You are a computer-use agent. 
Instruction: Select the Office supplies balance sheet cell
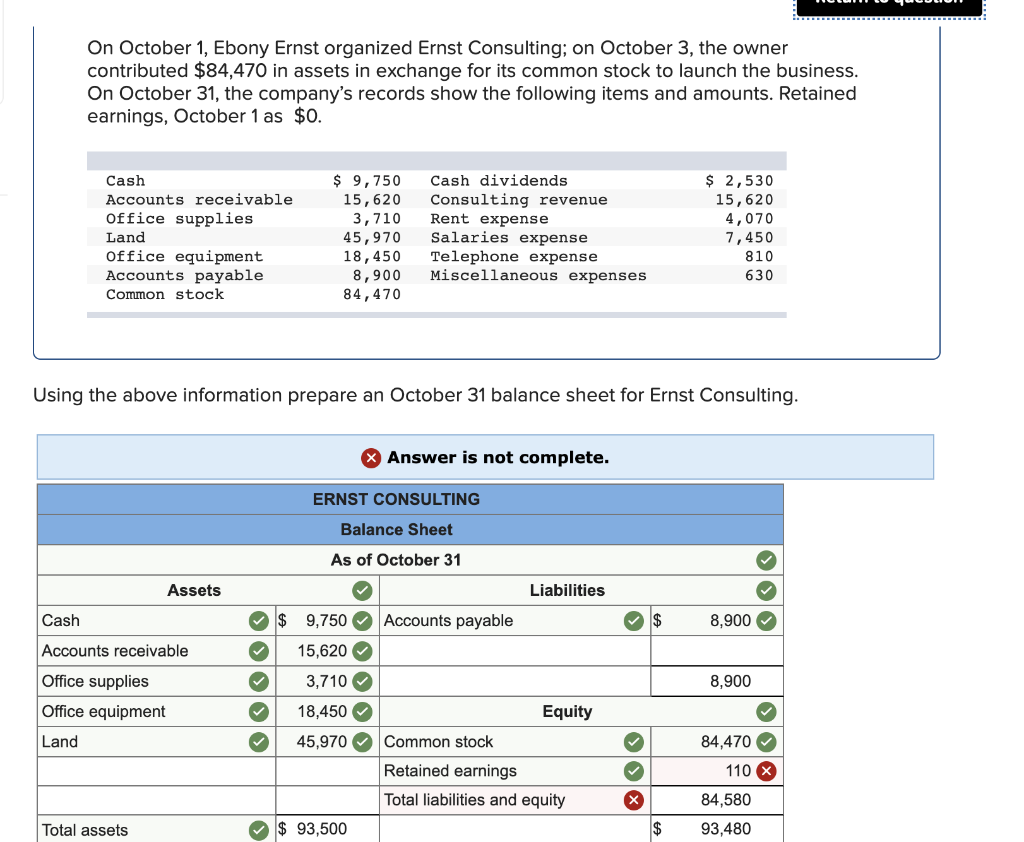(156, 681)
